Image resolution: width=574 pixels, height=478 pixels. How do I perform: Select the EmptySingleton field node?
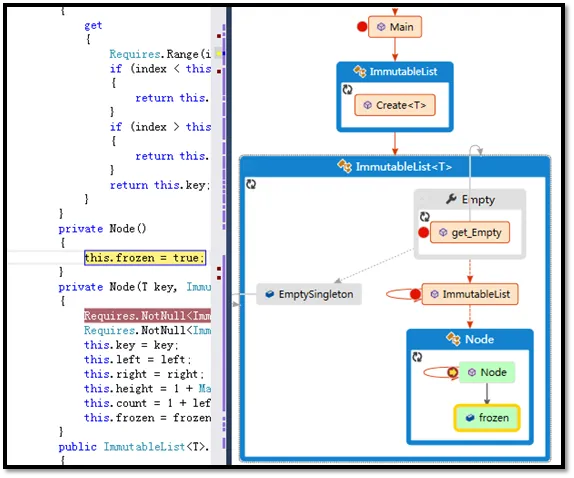[309, 294]
